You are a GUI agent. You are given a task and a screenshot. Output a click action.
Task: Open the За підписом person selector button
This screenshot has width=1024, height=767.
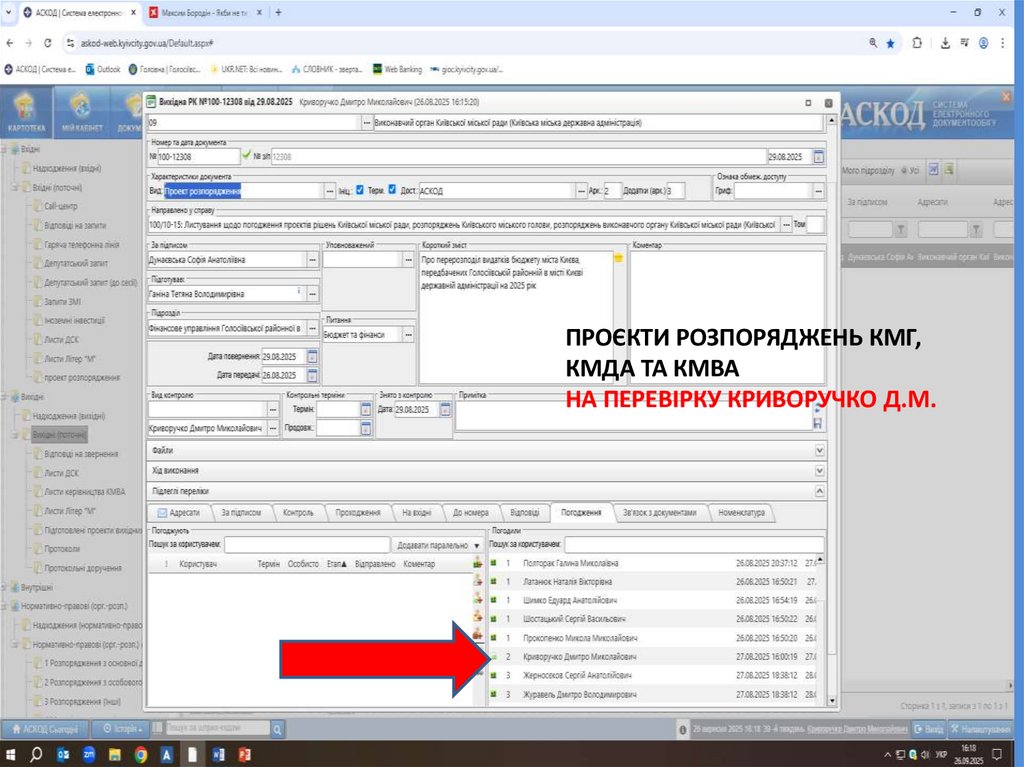[x=312, y=260]
